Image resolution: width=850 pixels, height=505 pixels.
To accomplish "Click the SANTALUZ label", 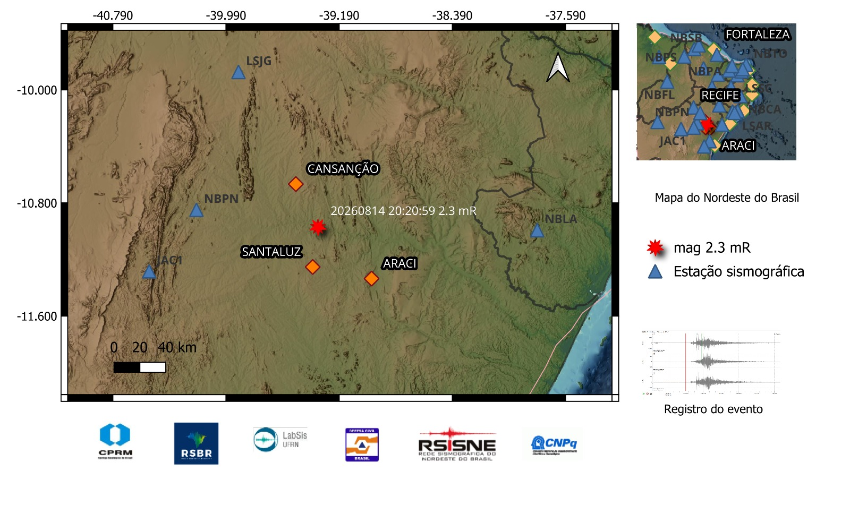I will (x=272, y=252).
